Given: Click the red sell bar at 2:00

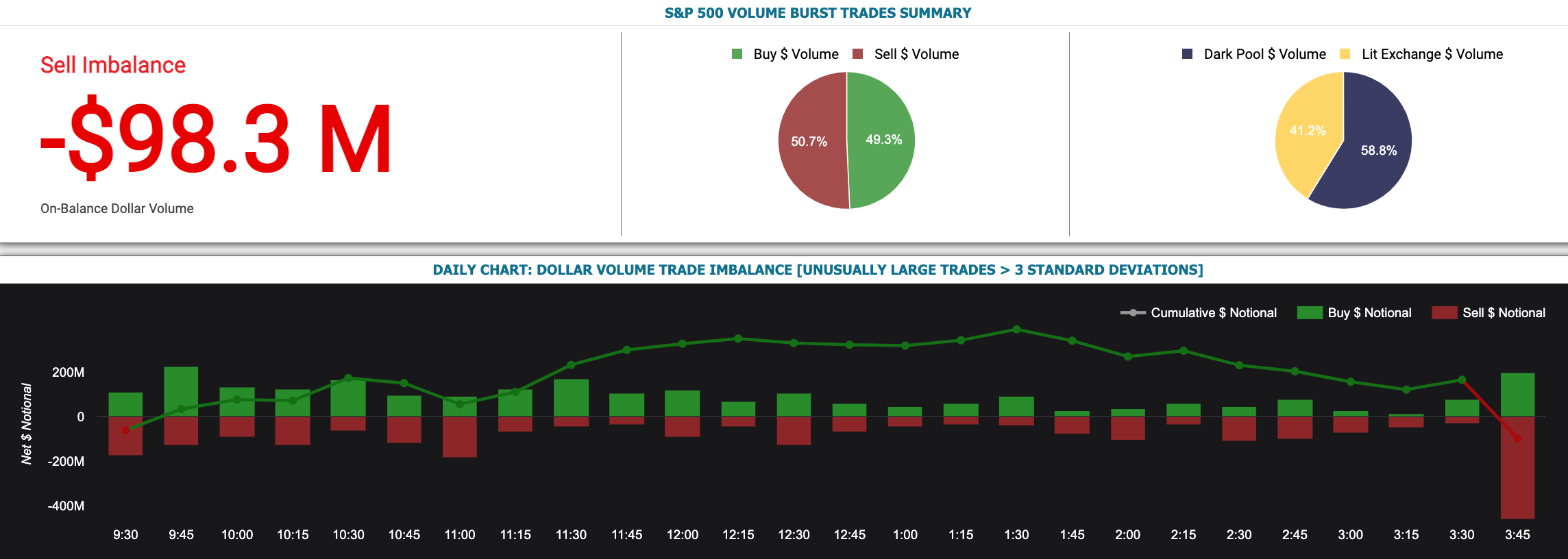Looking at the screenshot, I should coord(1128,427).
